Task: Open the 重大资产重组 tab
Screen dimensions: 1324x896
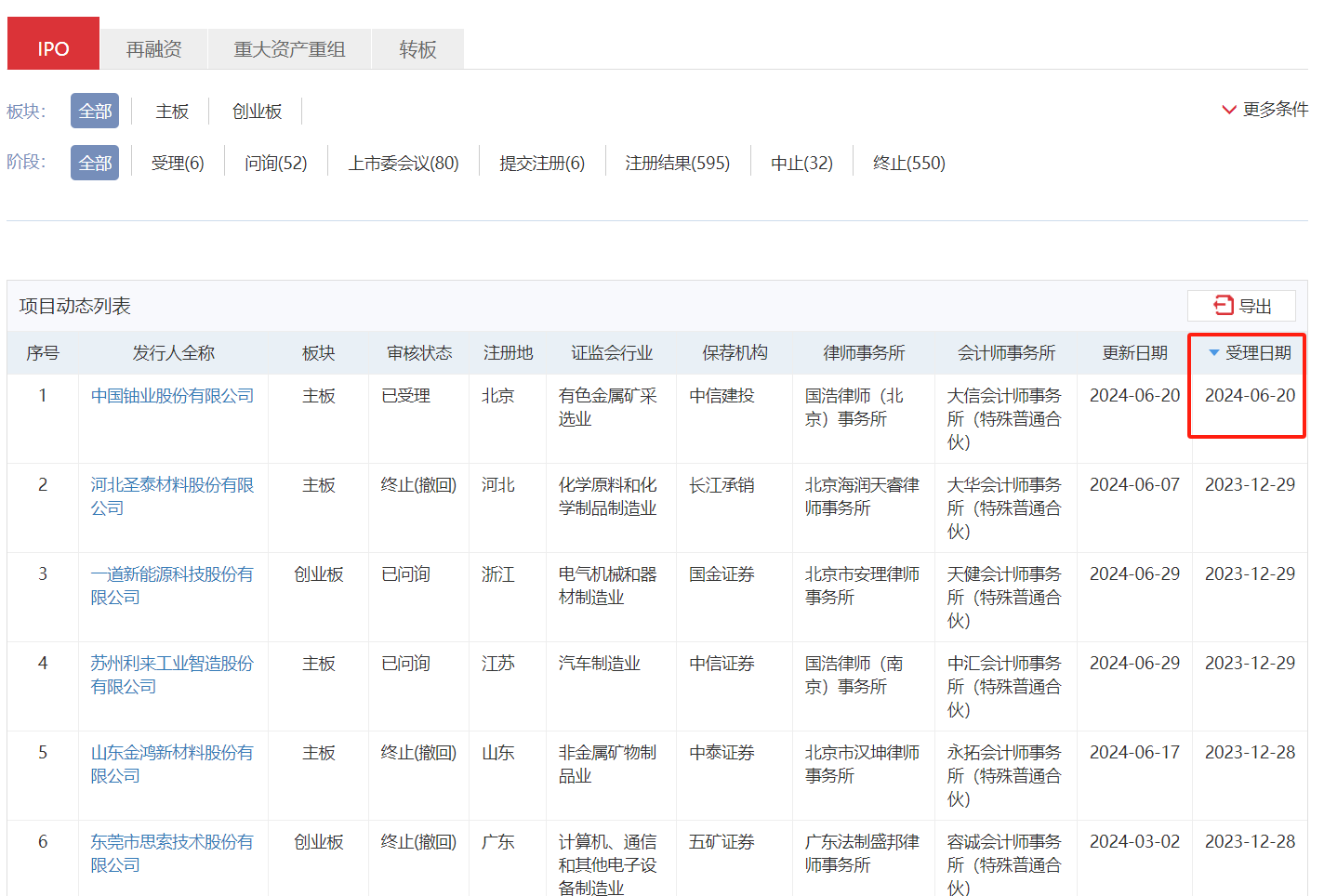Action: 289,49
